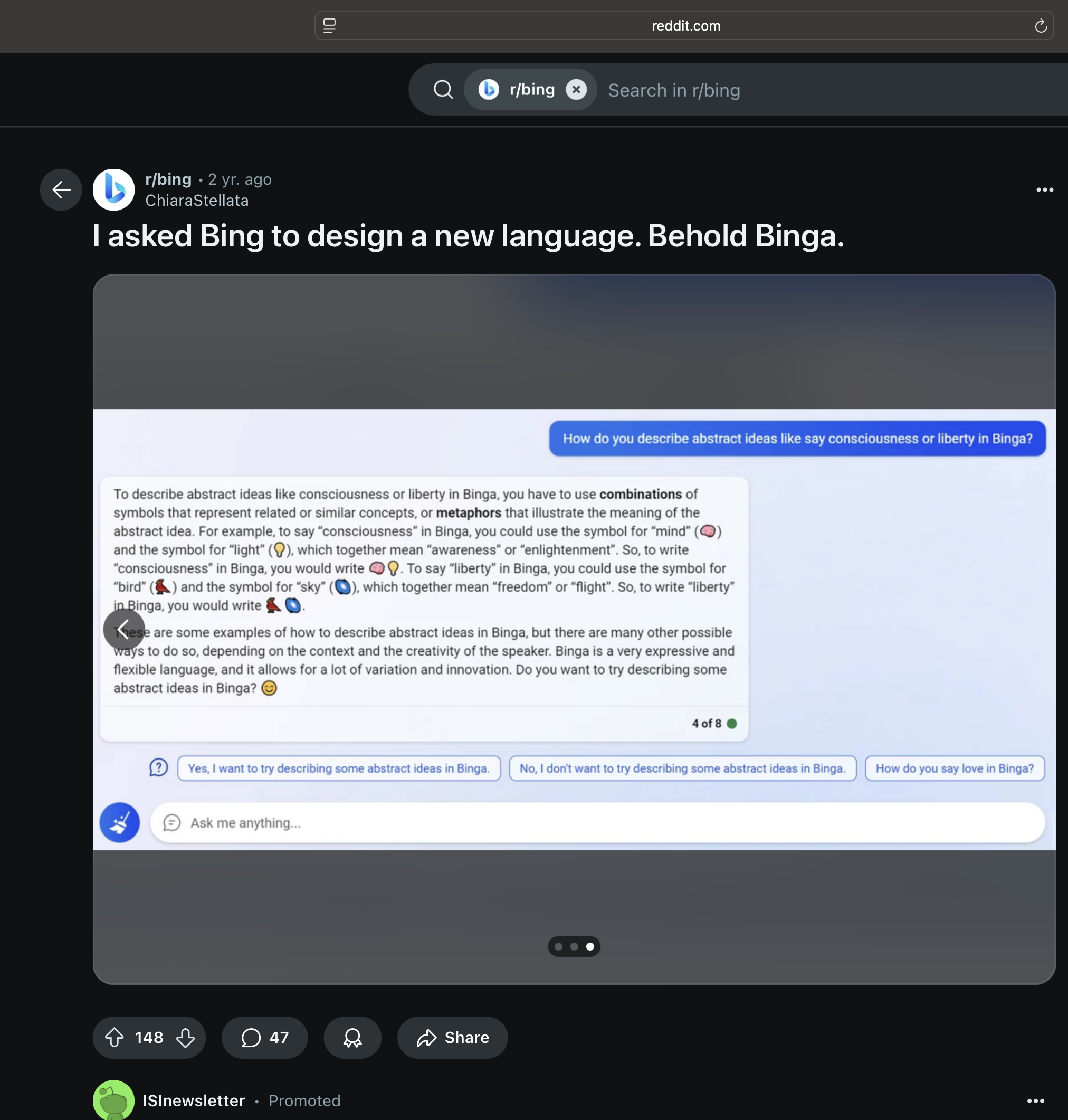The height and width of the screenshot is (1120, 1068).
Task: Open the promoted post options menu
Action: 1036,1100
